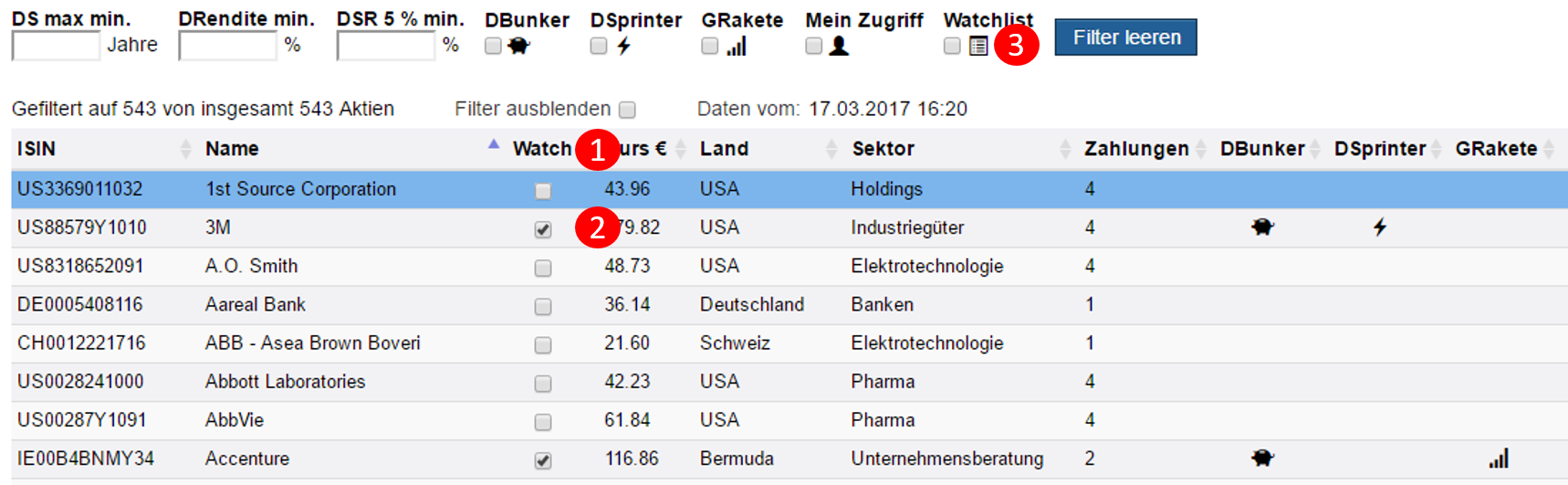Click the DRendite min. percent input field

(x=227, y=46)
